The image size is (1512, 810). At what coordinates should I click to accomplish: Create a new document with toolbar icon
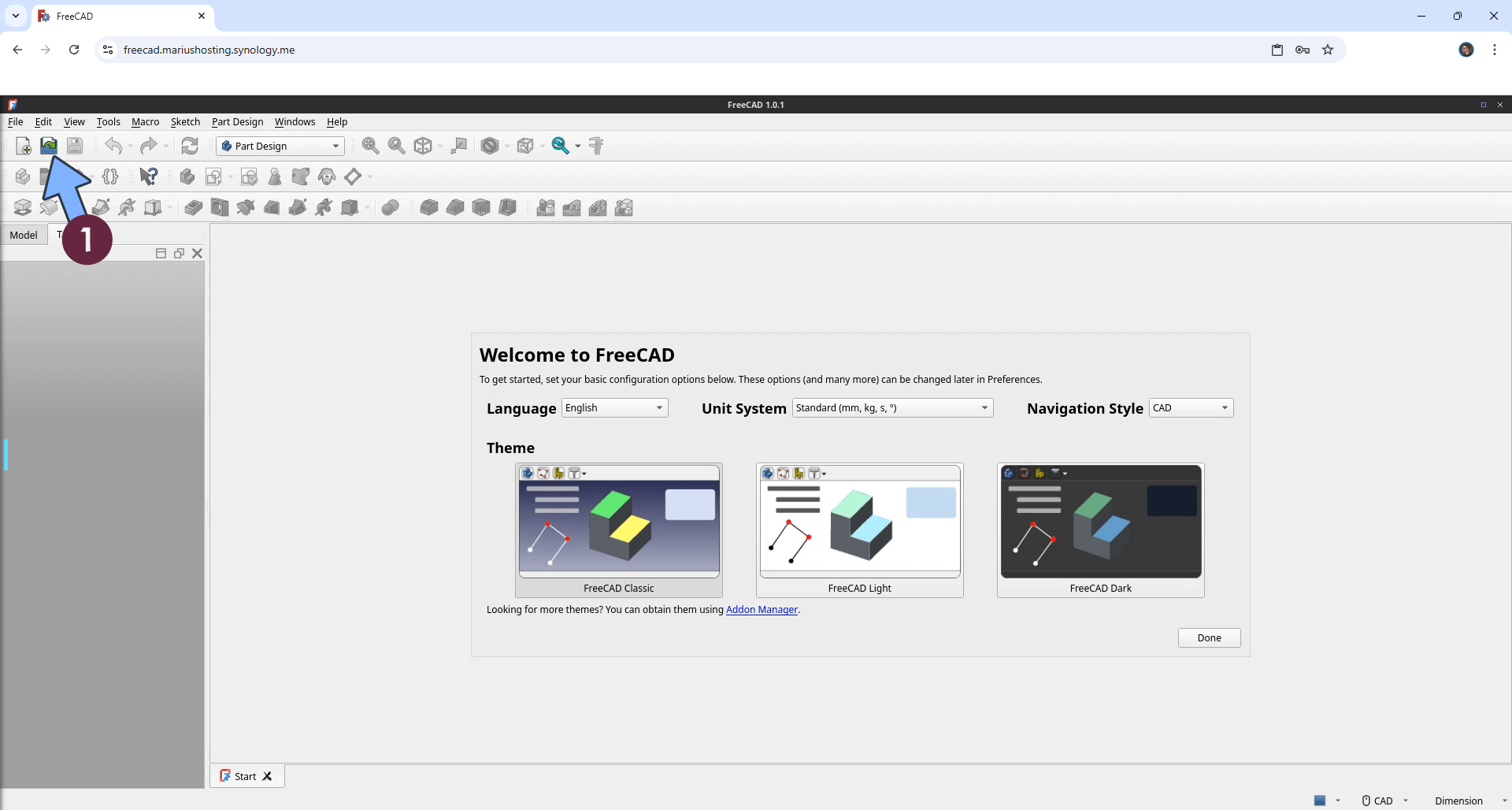point(24,146)
